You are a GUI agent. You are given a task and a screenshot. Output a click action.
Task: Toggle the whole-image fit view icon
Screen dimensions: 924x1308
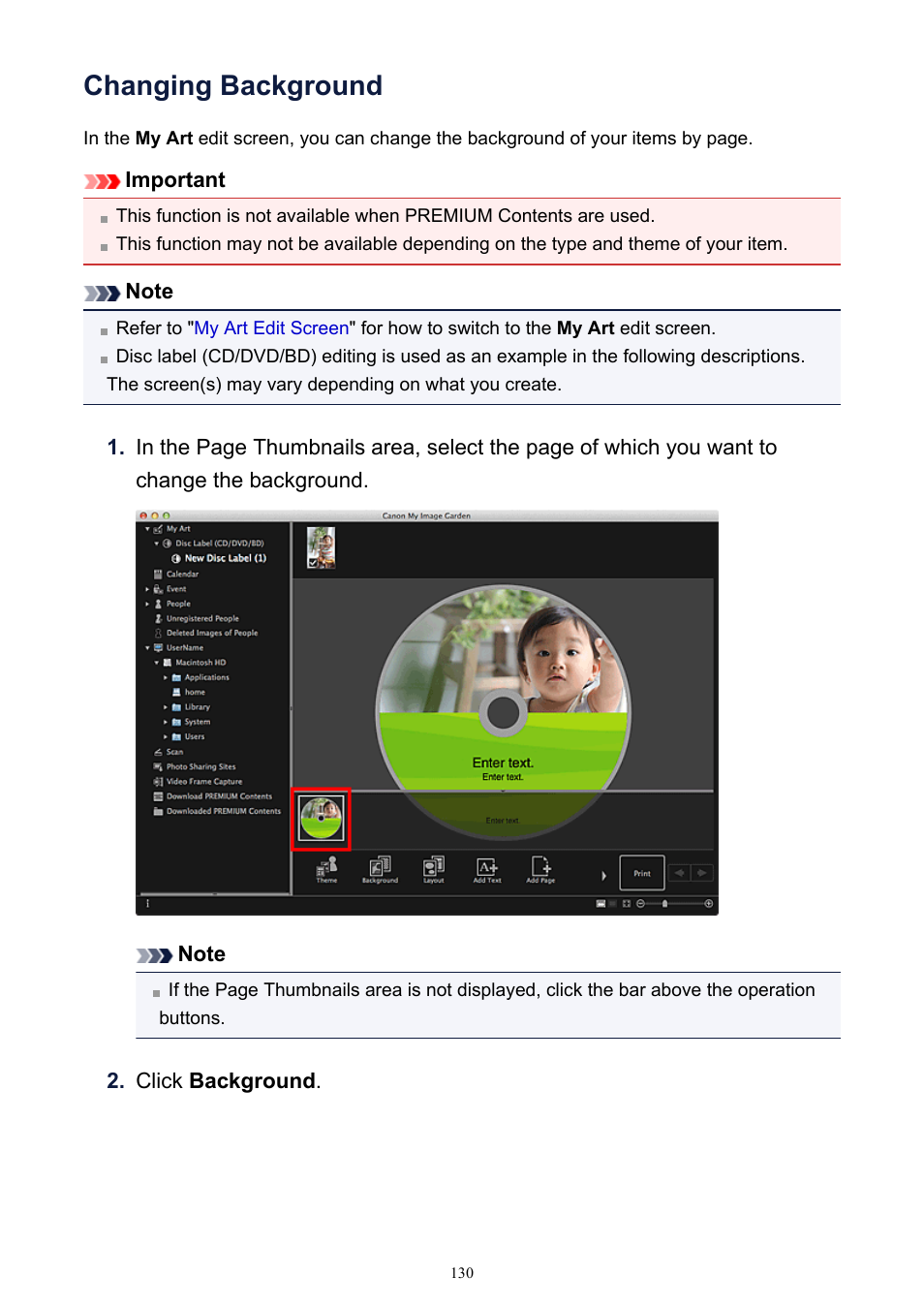point(627,903)
